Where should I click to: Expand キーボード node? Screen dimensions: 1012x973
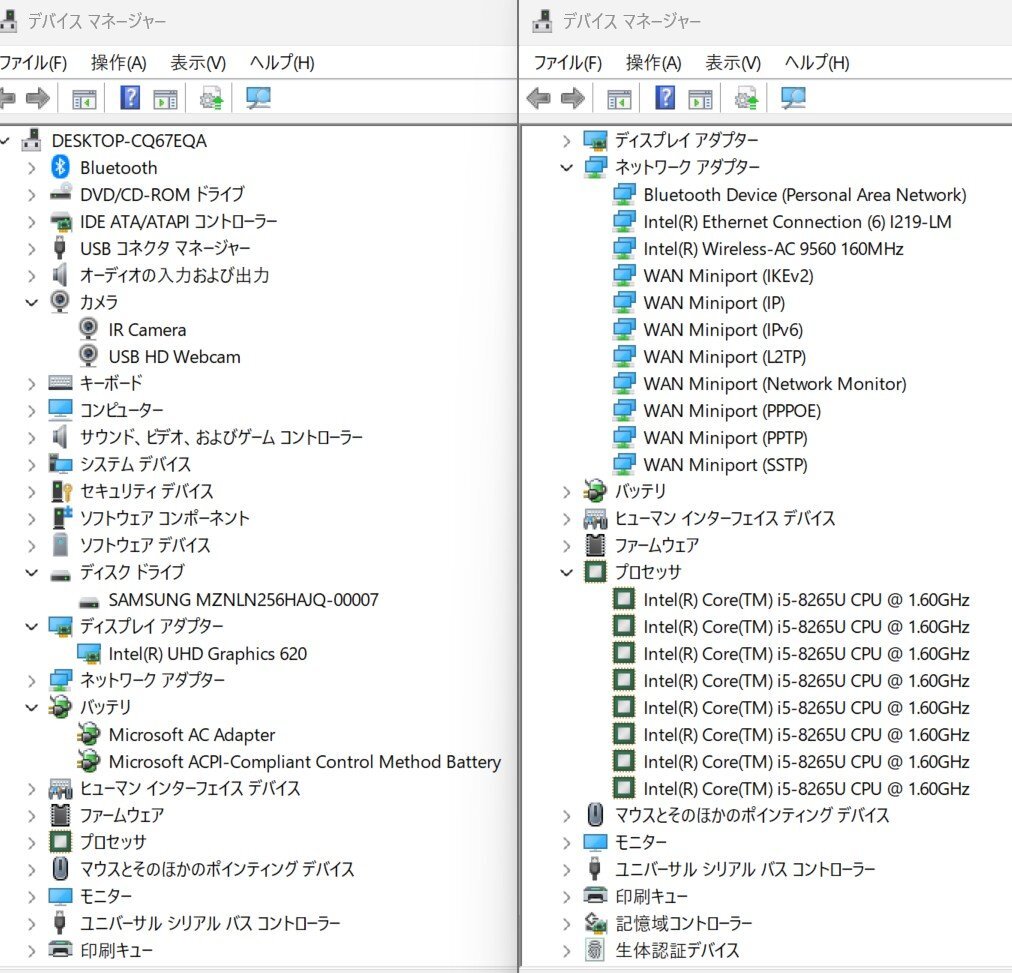click(31, 384)
